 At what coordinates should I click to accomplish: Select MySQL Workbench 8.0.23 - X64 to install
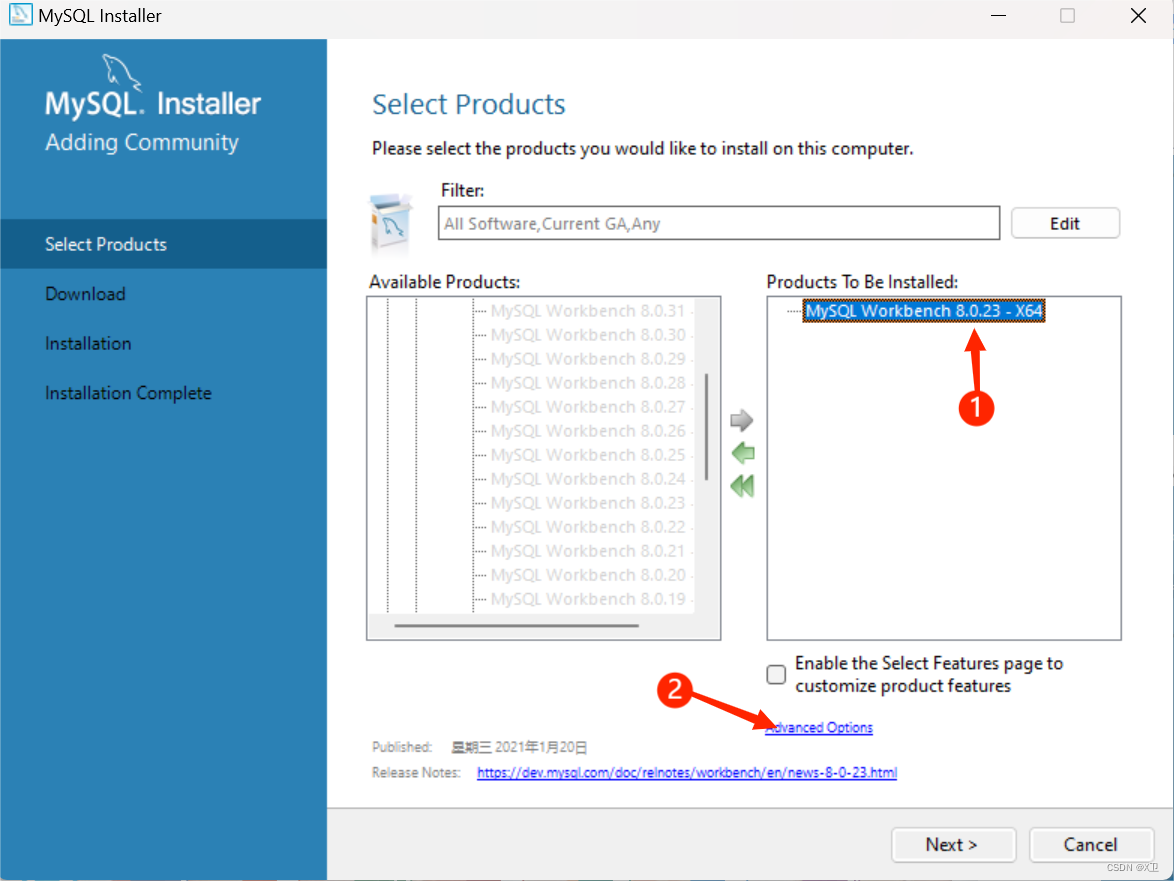pos(924,311)
